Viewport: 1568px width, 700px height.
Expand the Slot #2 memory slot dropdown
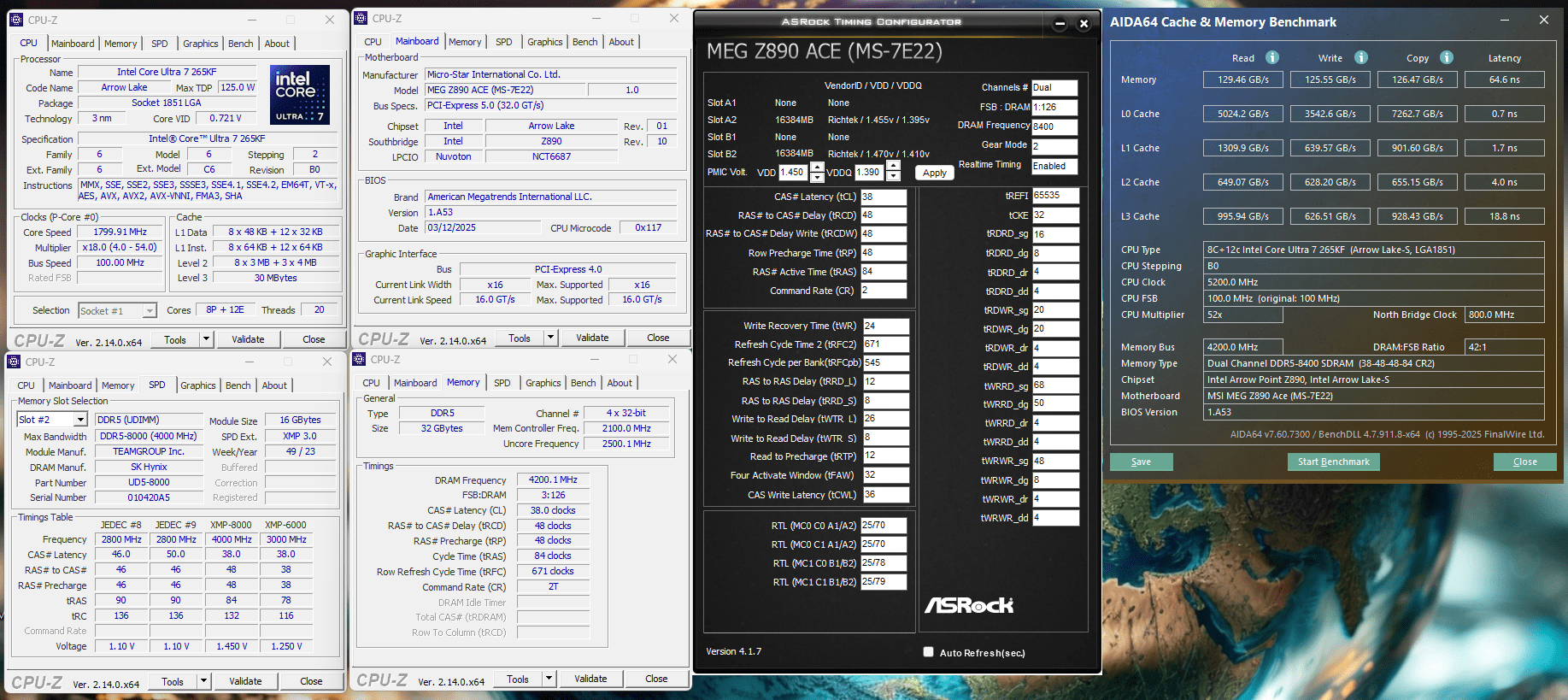point(80,420)
